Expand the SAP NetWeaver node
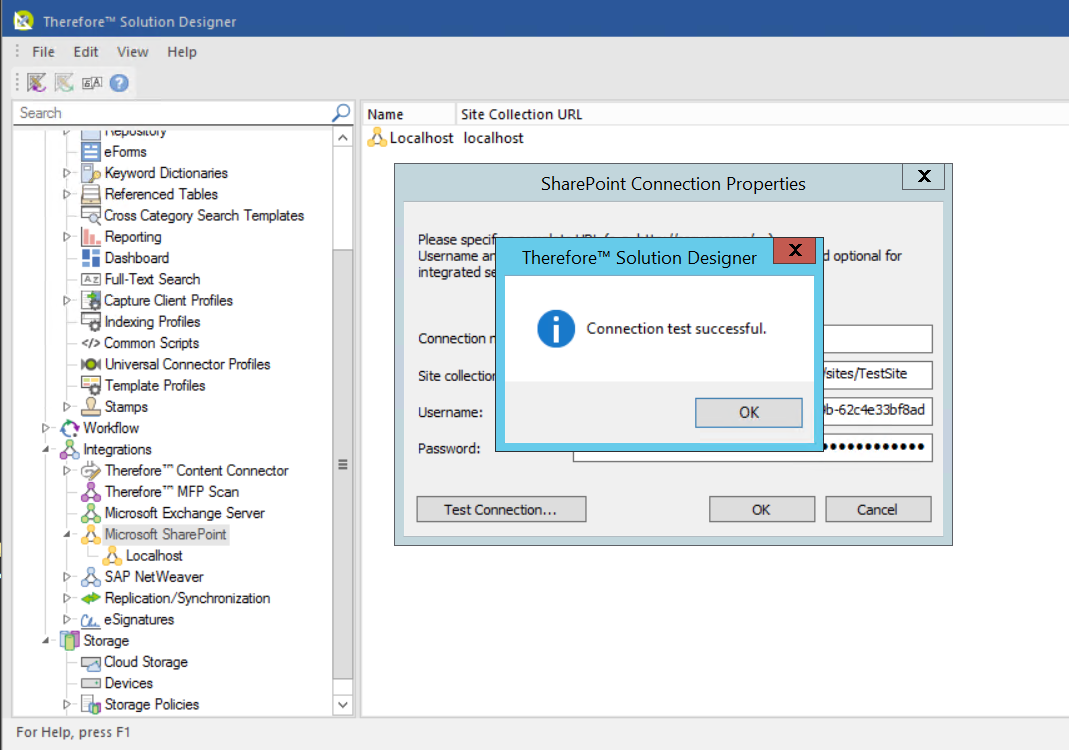Viewport: 1069px width, 750px height. pyautogui.click(x=66, y=577)
